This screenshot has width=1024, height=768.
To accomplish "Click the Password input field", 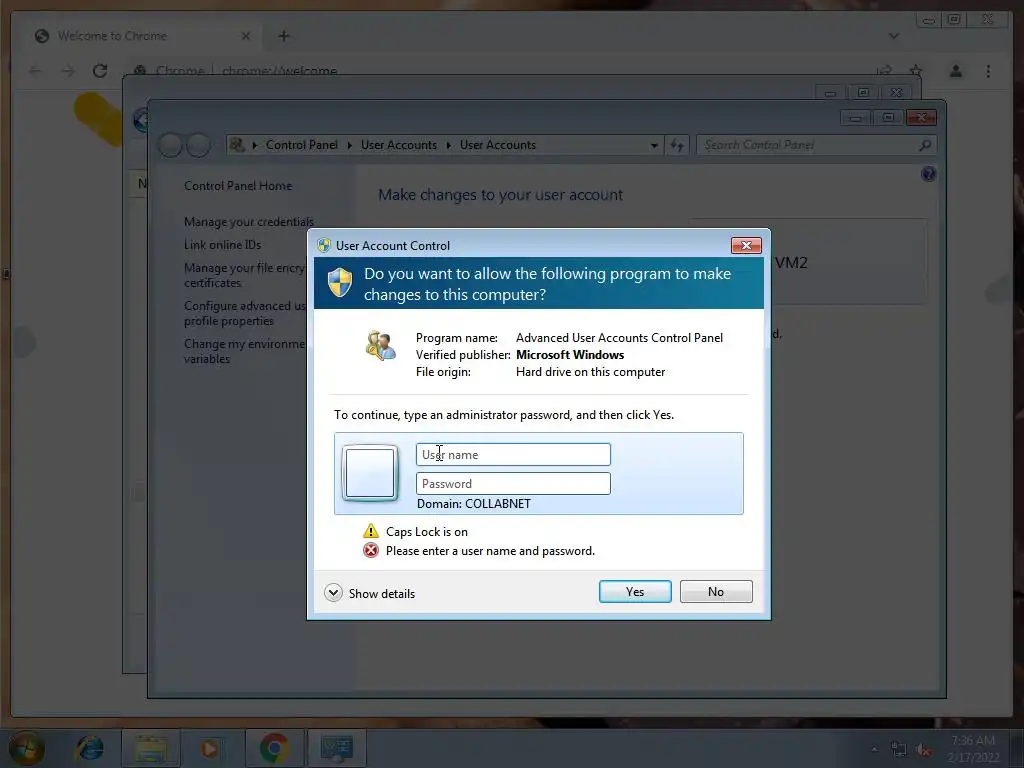I will [513, 483].
